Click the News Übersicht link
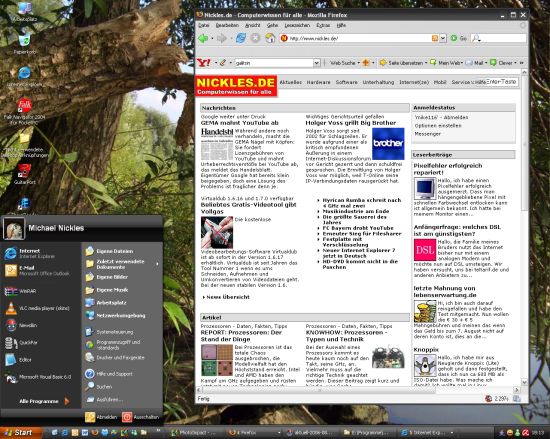550x439 pixels. [x=228, y=297]
